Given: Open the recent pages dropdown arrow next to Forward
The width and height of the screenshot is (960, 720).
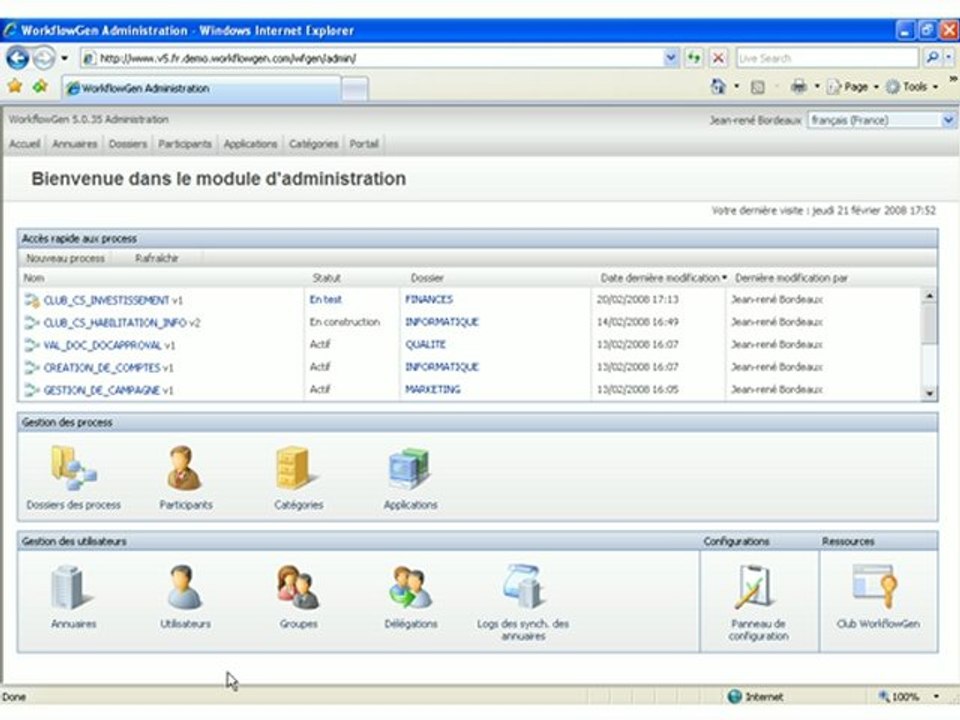Looking at the screenshot, I should pos(64,59).
